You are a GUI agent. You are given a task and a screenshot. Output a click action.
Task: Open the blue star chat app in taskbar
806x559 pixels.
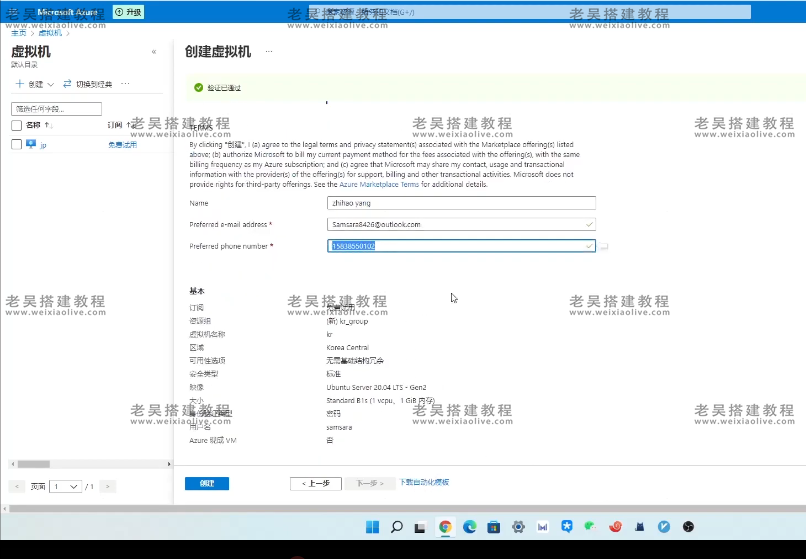pos(566,526)
